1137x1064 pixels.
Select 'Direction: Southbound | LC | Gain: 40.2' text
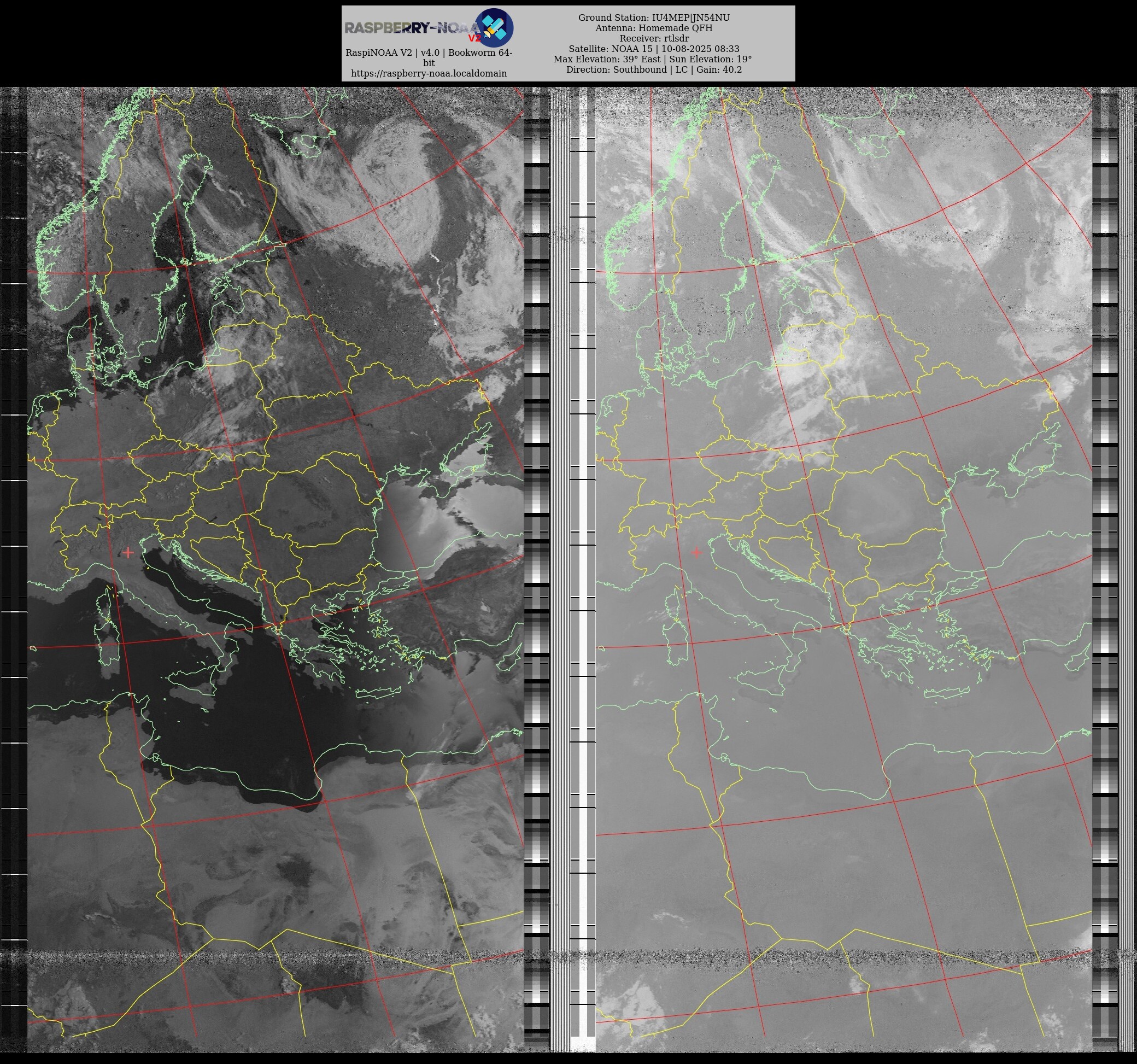[x=654, y=69]
